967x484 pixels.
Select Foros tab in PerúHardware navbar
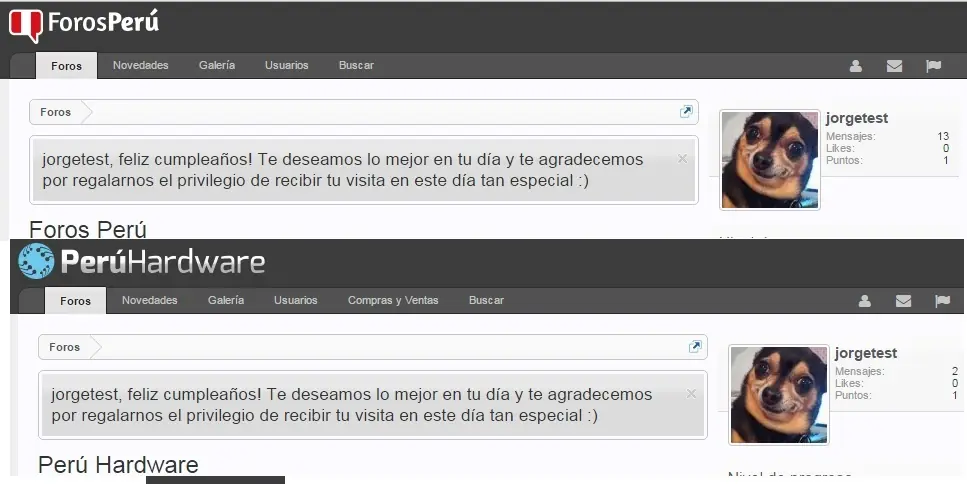tap(75, 300)
